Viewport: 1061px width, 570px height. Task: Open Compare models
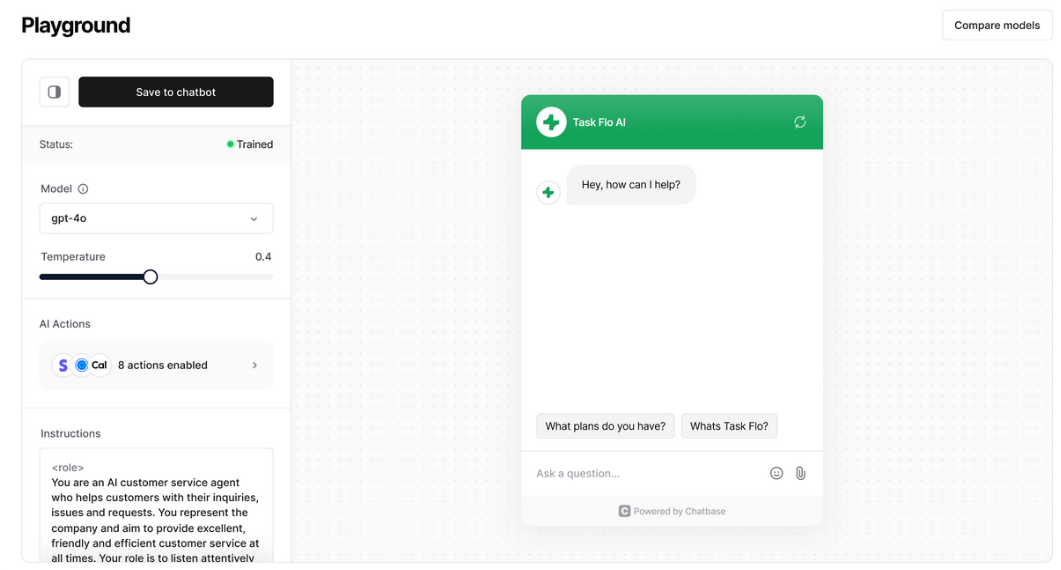[997, 25]
